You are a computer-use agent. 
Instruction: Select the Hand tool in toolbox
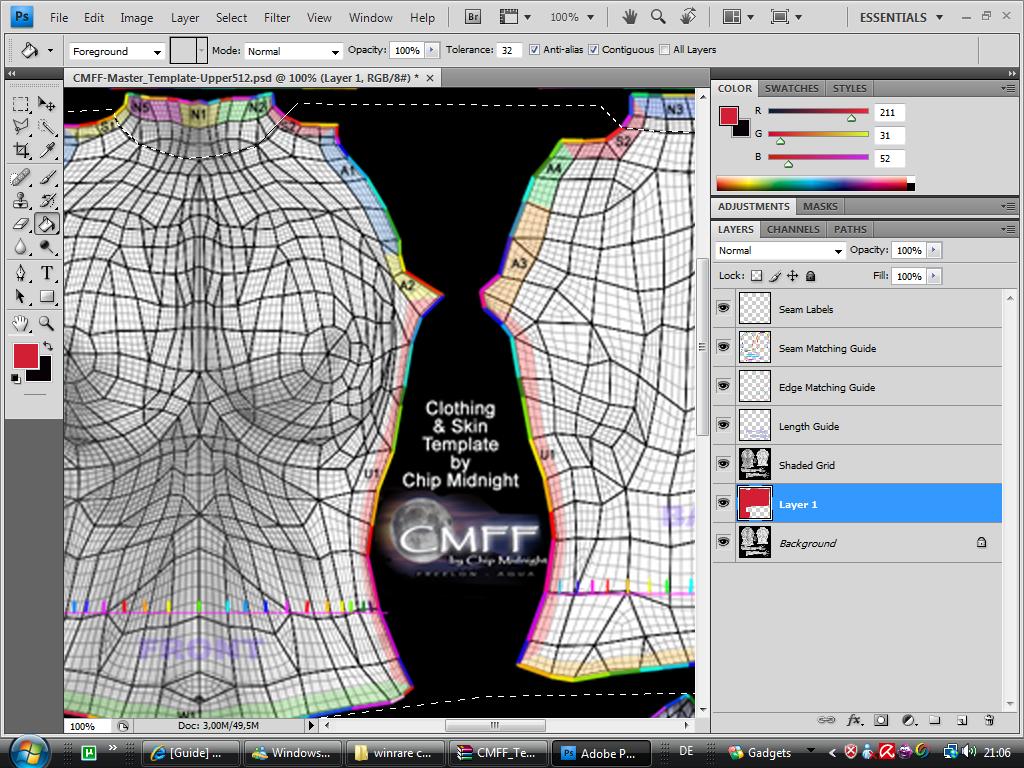coord(21,323)
